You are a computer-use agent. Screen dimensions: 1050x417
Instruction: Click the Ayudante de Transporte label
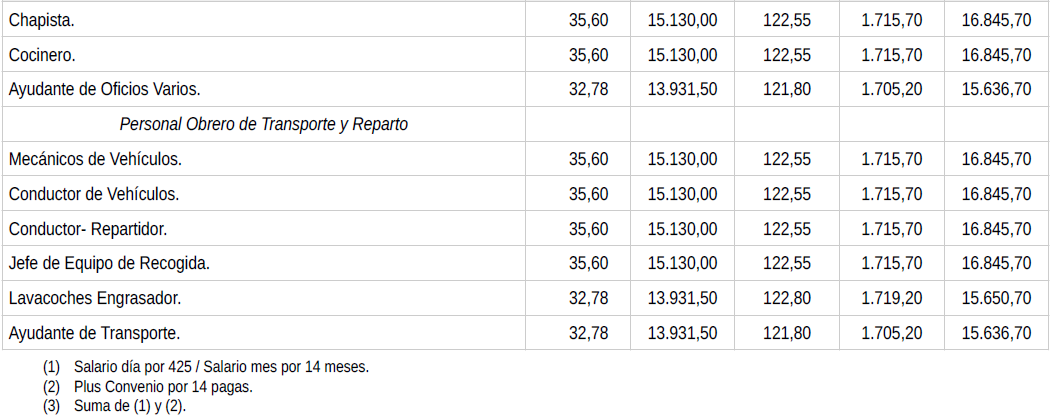[x=94, y=333]
